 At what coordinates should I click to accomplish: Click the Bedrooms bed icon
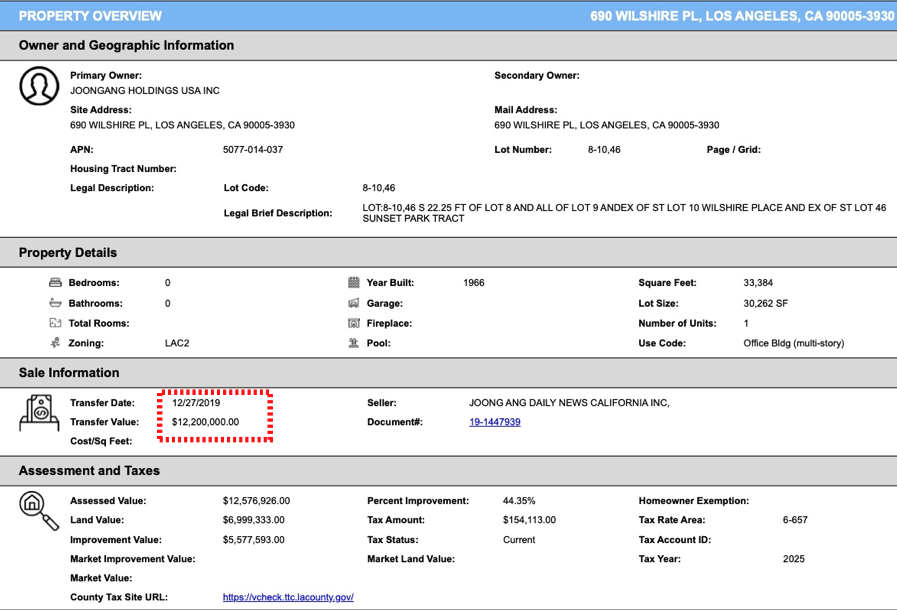tap(55, 283)
